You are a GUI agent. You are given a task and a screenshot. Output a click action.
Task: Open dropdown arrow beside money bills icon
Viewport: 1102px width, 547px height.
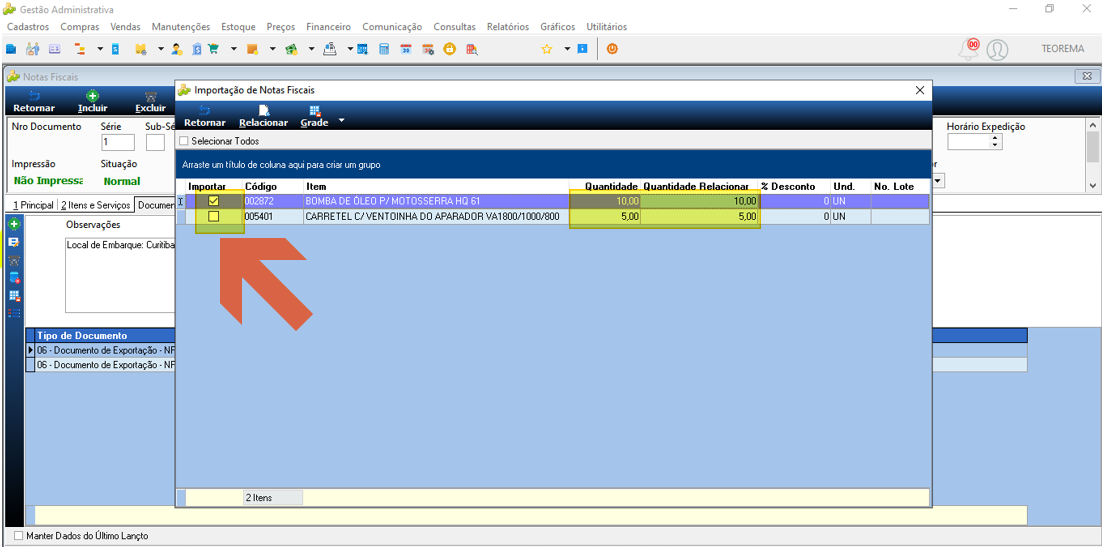(x=311, y=49)
